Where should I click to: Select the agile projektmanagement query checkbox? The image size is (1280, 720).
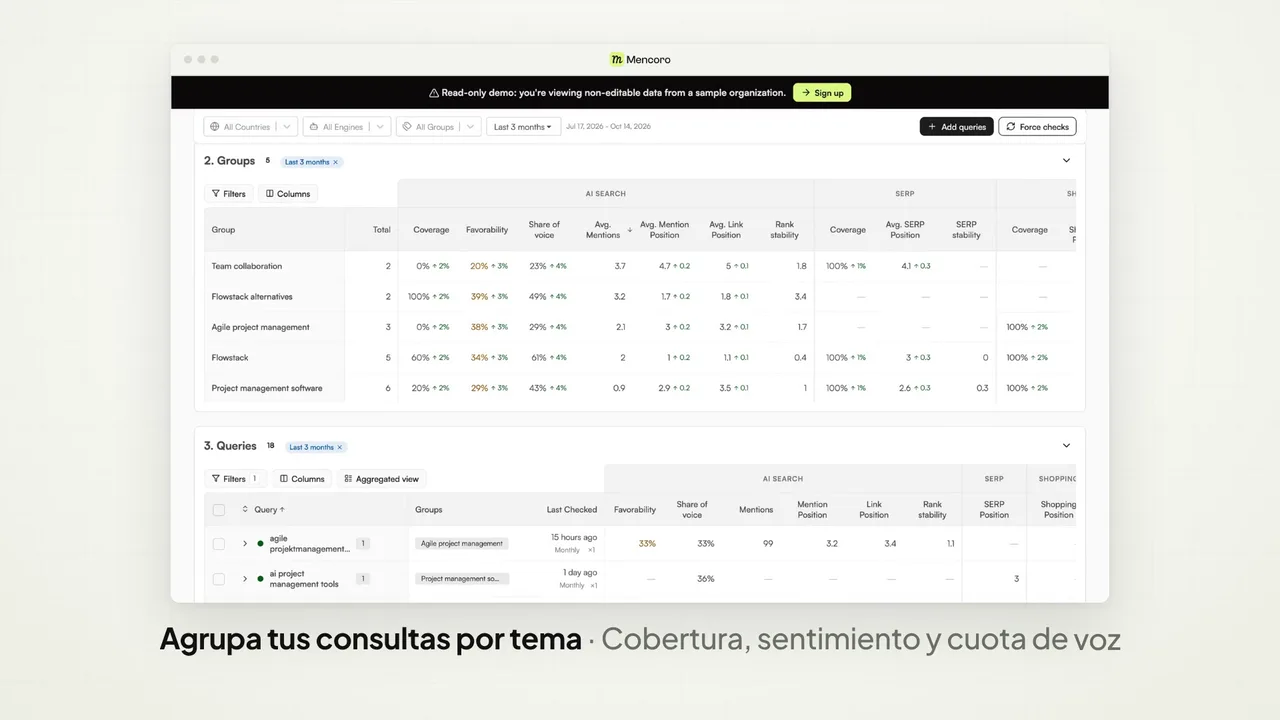pyautogui.click(x=219, y=544)
